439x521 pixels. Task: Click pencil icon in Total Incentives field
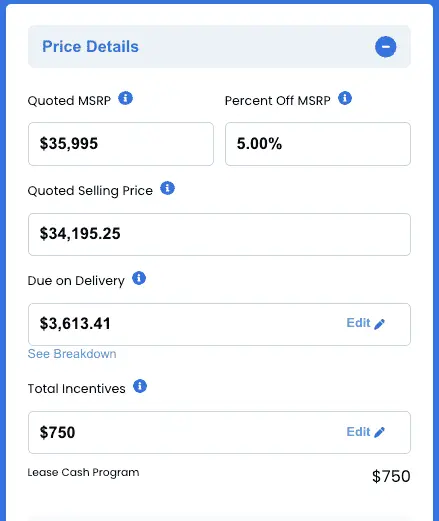(379, 432)
